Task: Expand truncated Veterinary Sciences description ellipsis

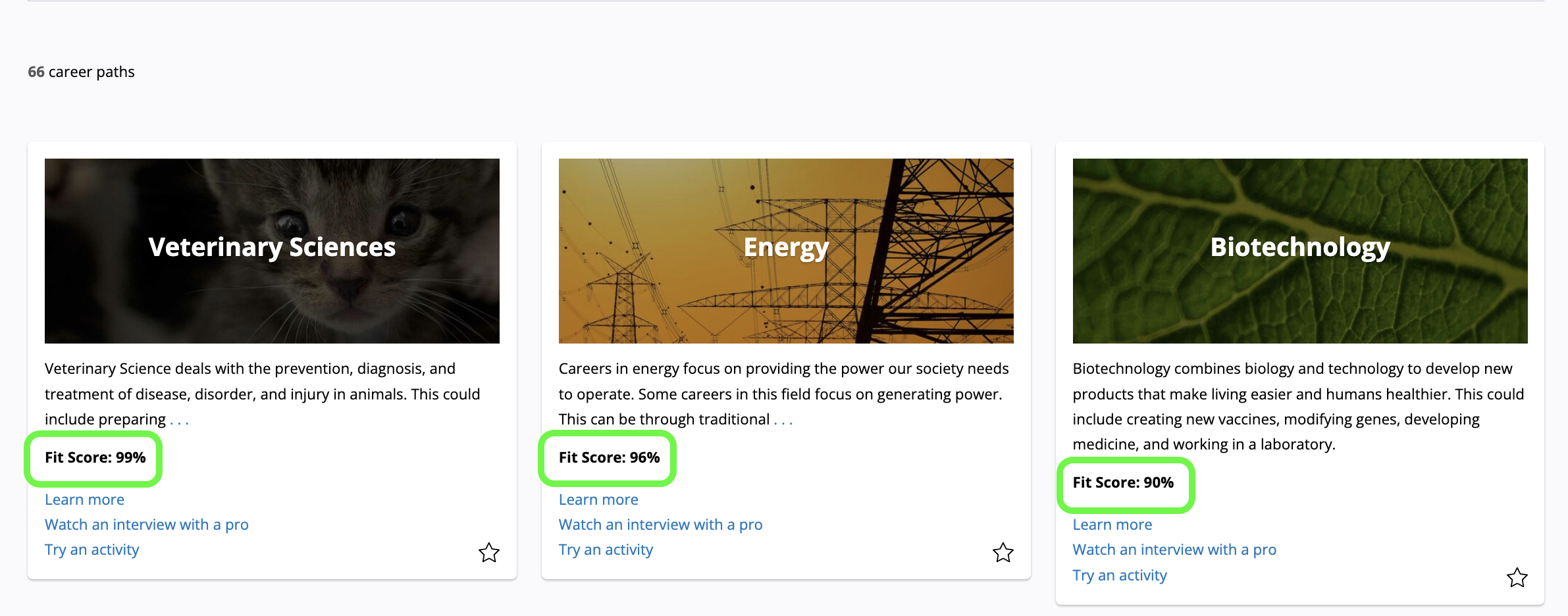Action: (x=179, y=421)
